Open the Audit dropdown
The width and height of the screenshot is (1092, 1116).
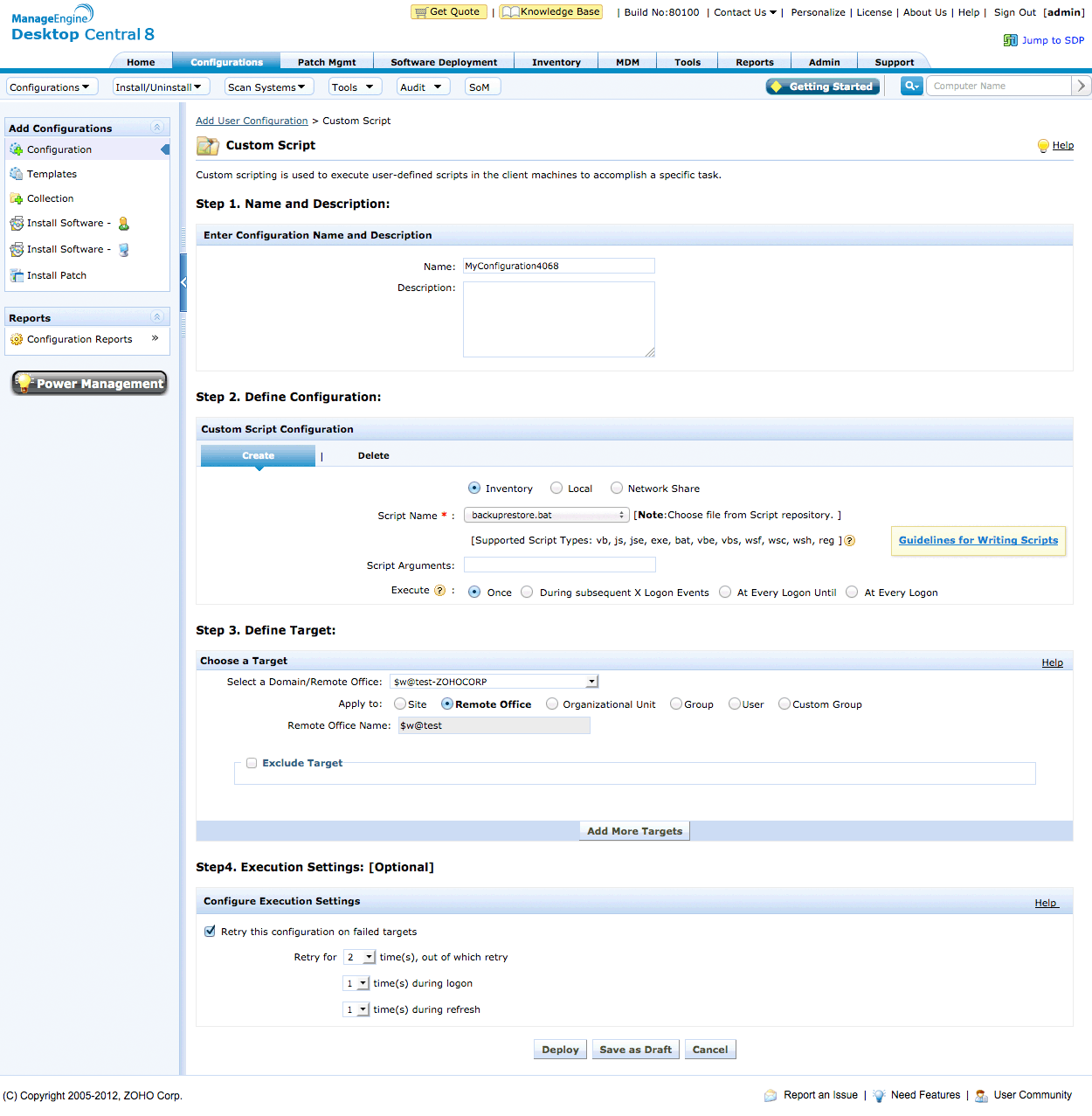coord(423,87)
